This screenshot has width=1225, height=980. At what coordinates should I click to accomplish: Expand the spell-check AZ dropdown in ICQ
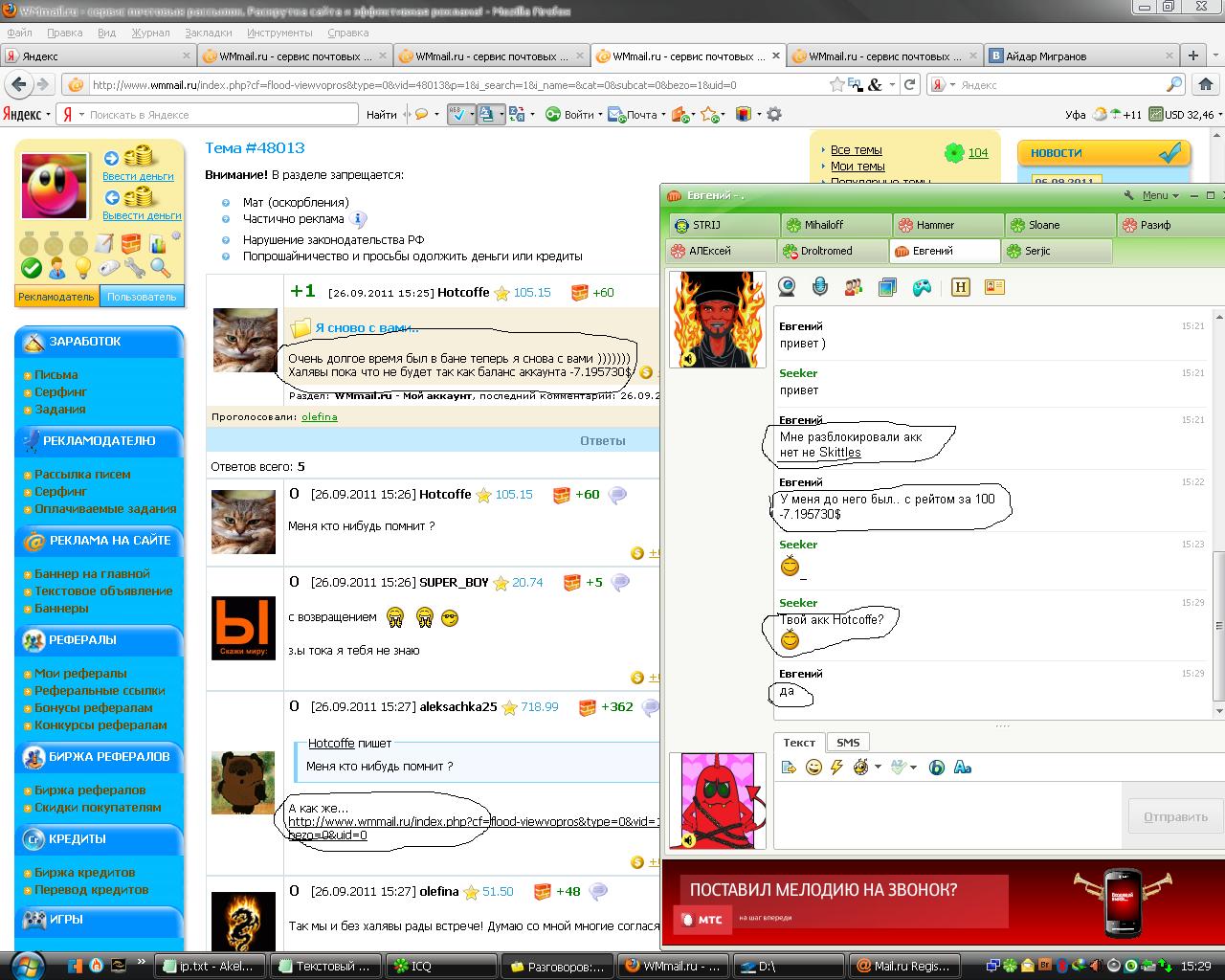914,768
